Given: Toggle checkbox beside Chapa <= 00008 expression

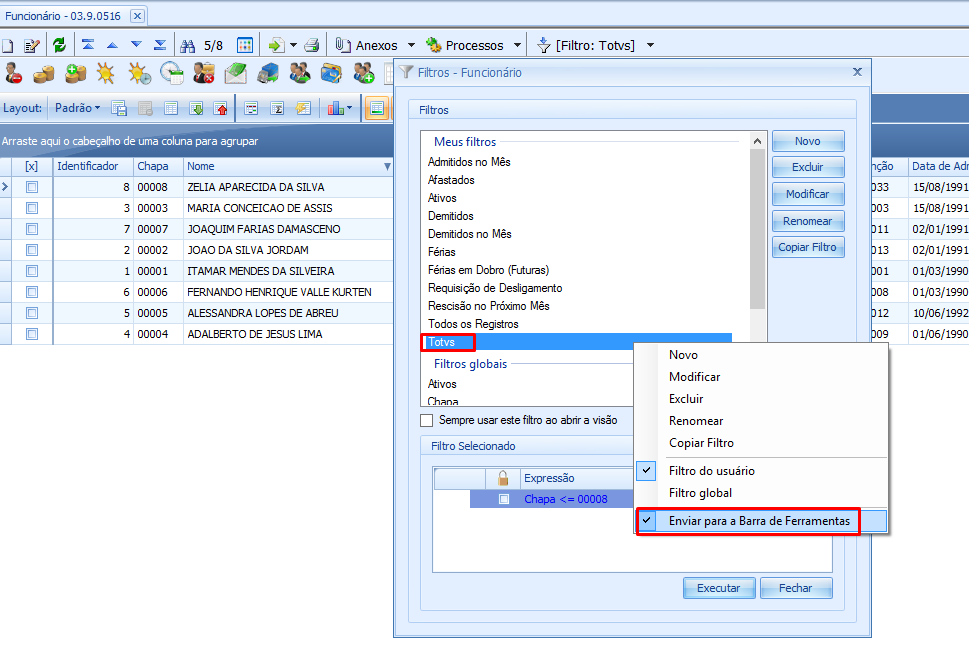Looking at the screenshot, I should [x=504, y=499].
